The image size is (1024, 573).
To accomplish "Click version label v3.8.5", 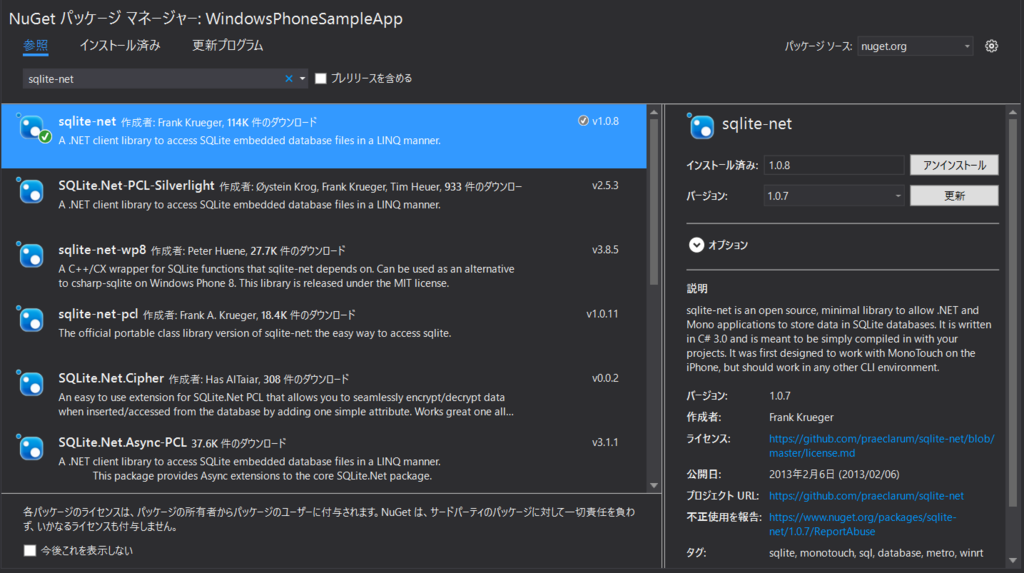I will click(605, 250).
